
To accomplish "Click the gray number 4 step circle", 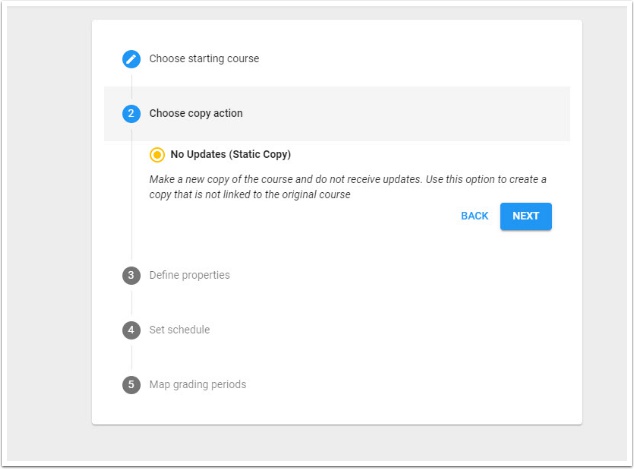I will point(131,330).
